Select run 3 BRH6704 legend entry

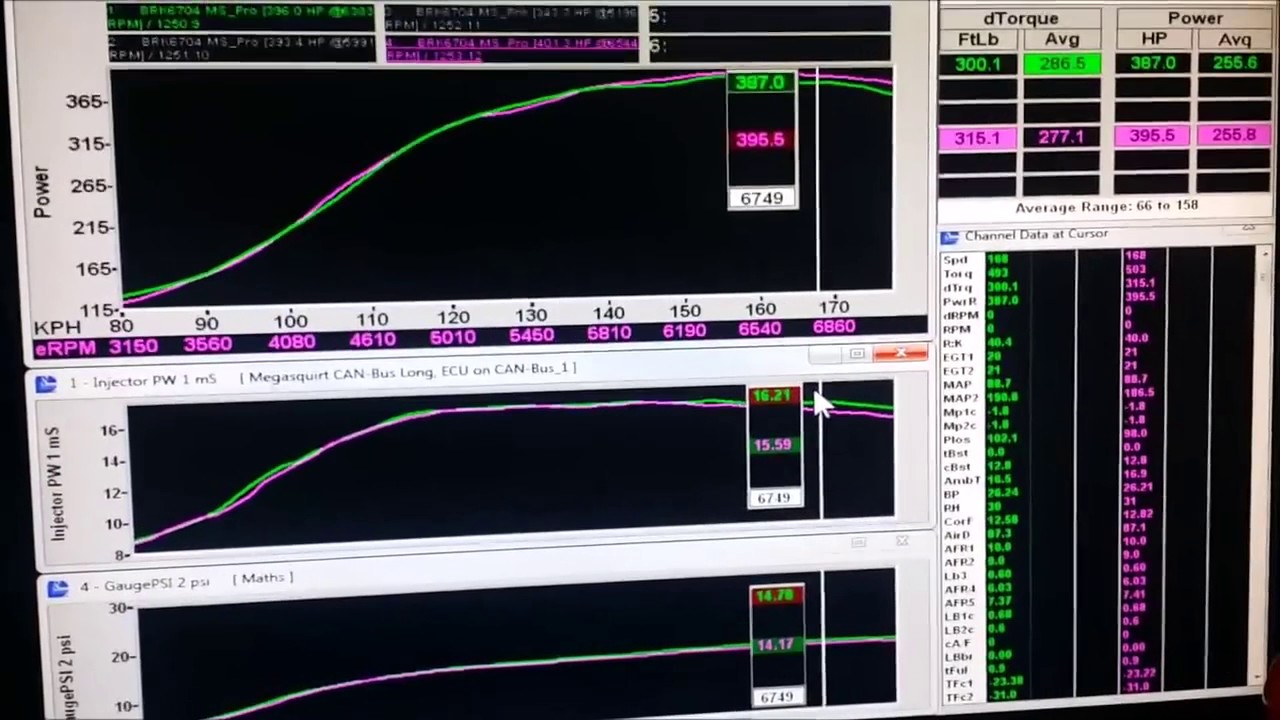pos(511,18)
